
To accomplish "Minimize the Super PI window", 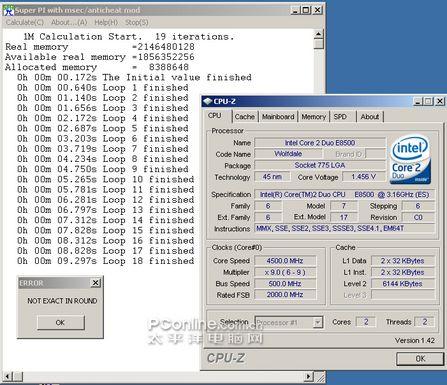I will click(295, 10).
